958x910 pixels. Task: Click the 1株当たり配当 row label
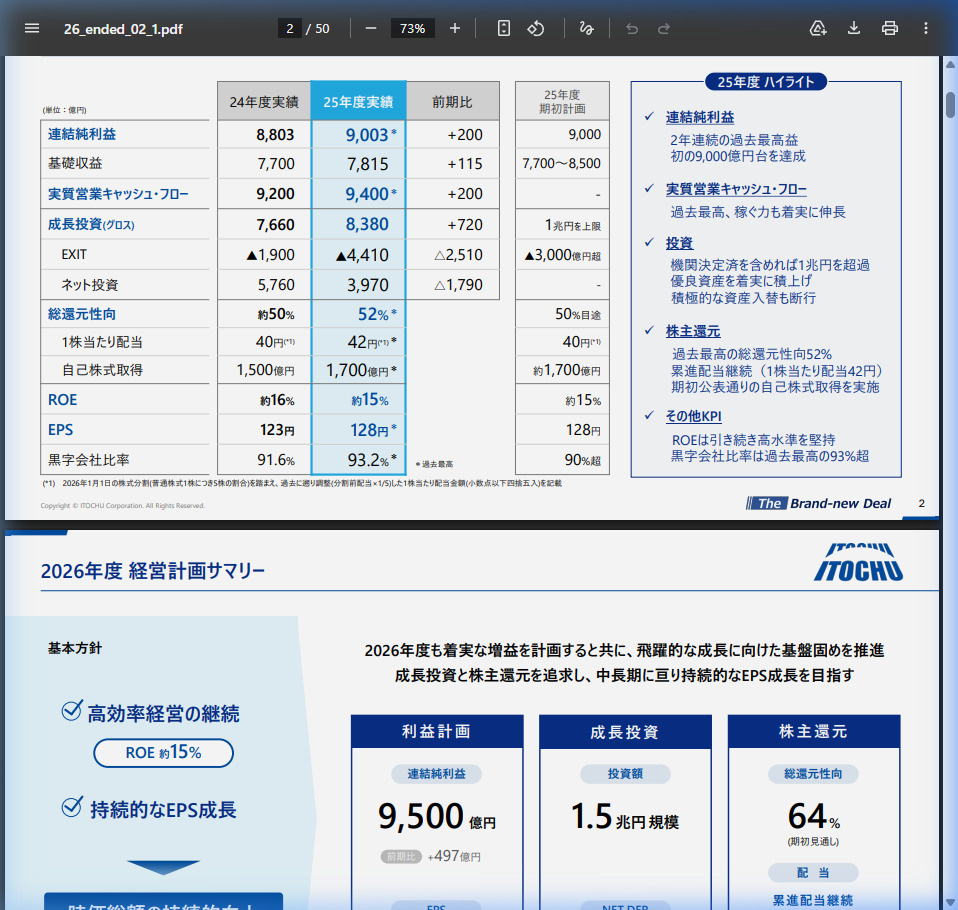pos(102,342)
